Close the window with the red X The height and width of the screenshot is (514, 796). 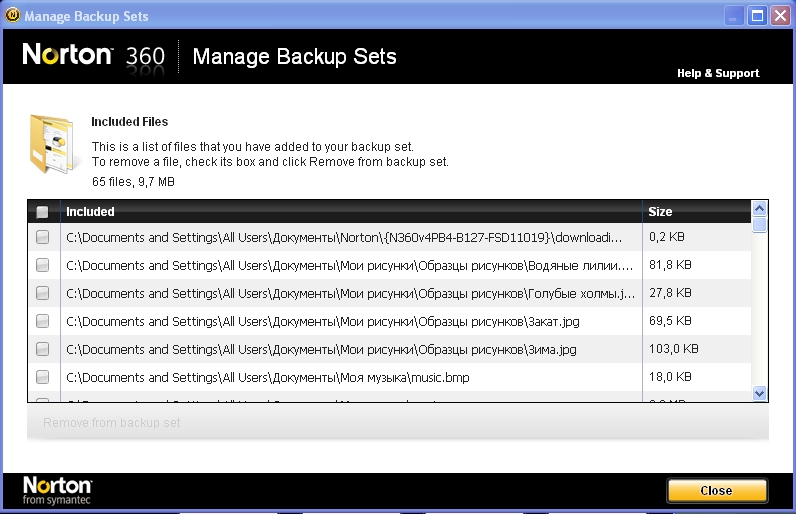779,15
